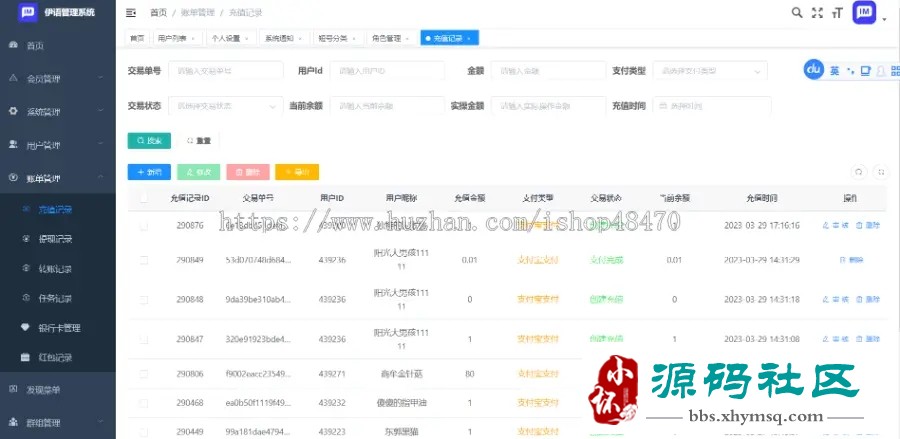Click the 交易单号 input field
The height and width of the screenshot is (439, 900).
tap(227, 72)
